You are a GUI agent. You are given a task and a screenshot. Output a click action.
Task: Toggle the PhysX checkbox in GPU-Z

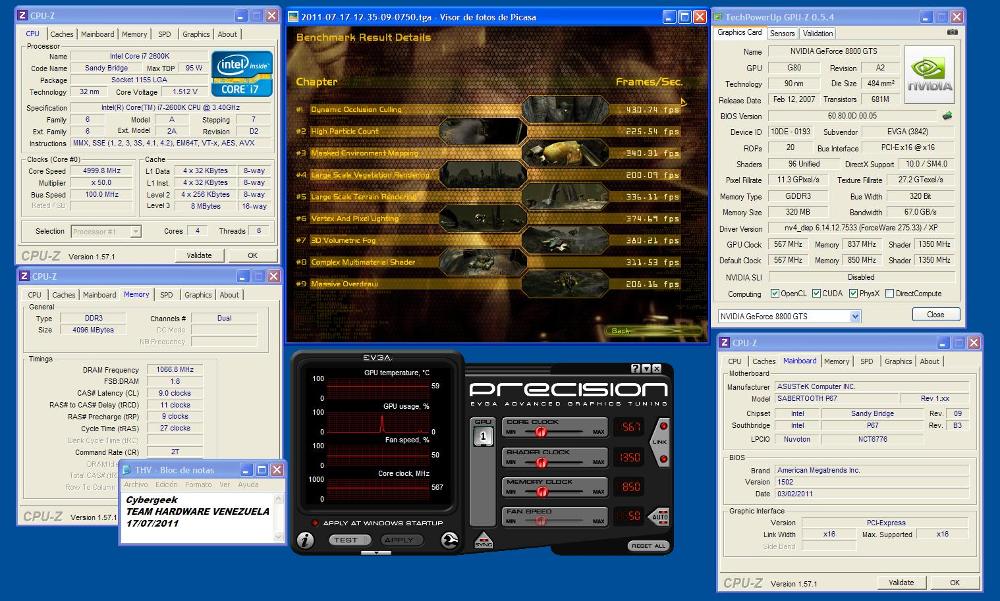853,293
